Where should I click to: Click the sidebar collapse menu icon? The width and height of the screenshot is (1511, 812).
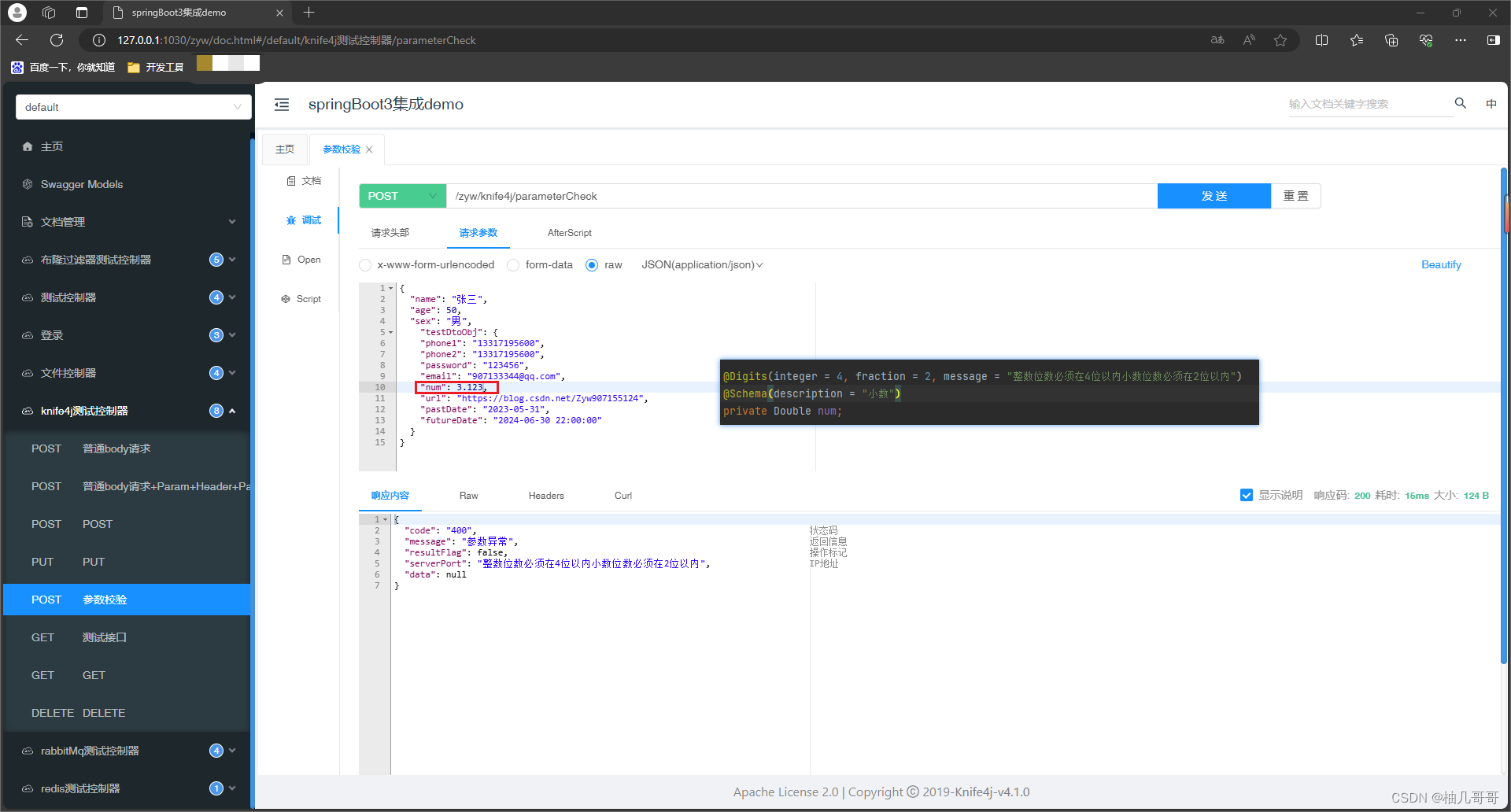pyautogui.click(x=282, y=105)
